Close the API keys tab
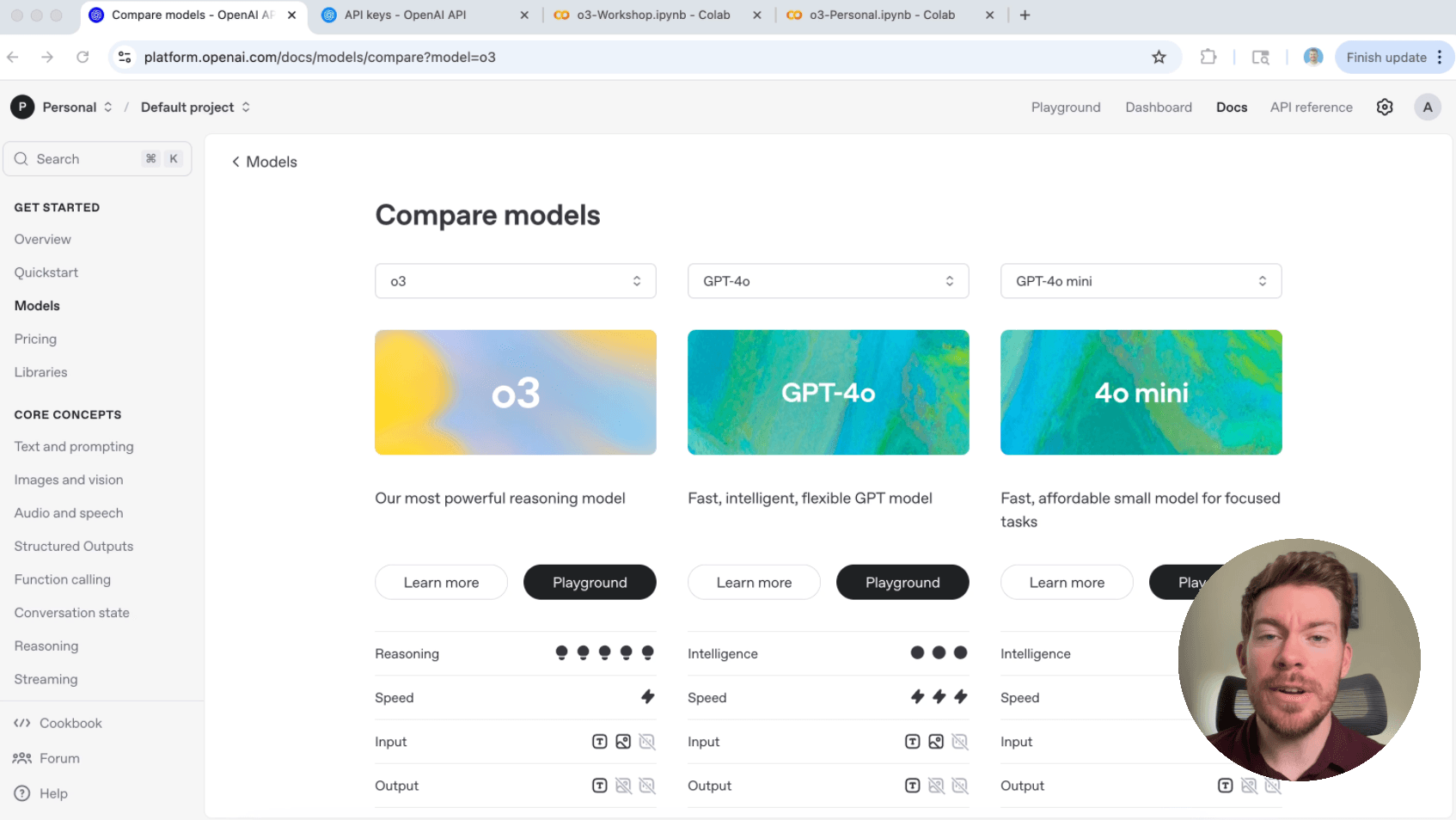 click(524, 15)
